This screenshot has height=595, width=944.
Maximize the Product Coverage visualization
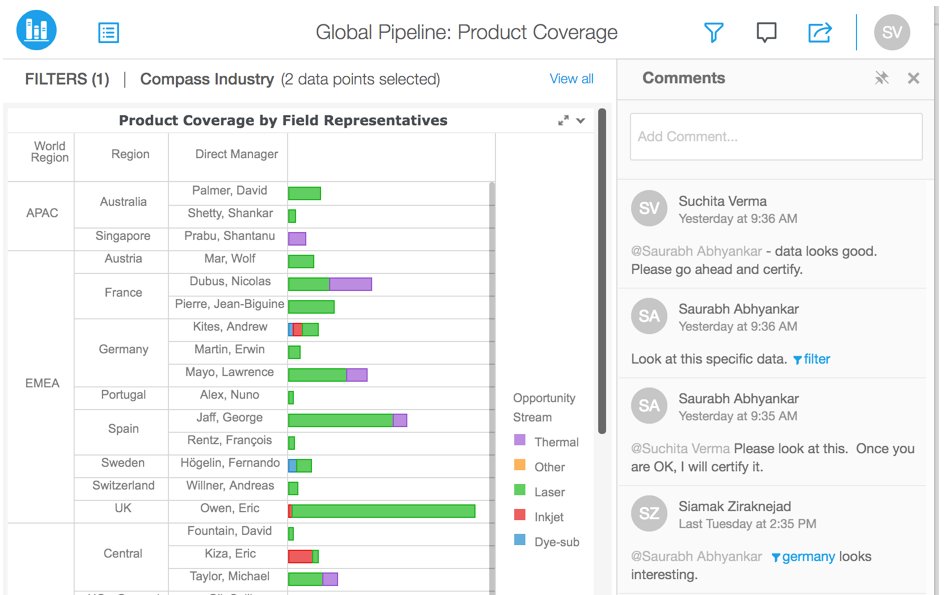coord(563,120)
